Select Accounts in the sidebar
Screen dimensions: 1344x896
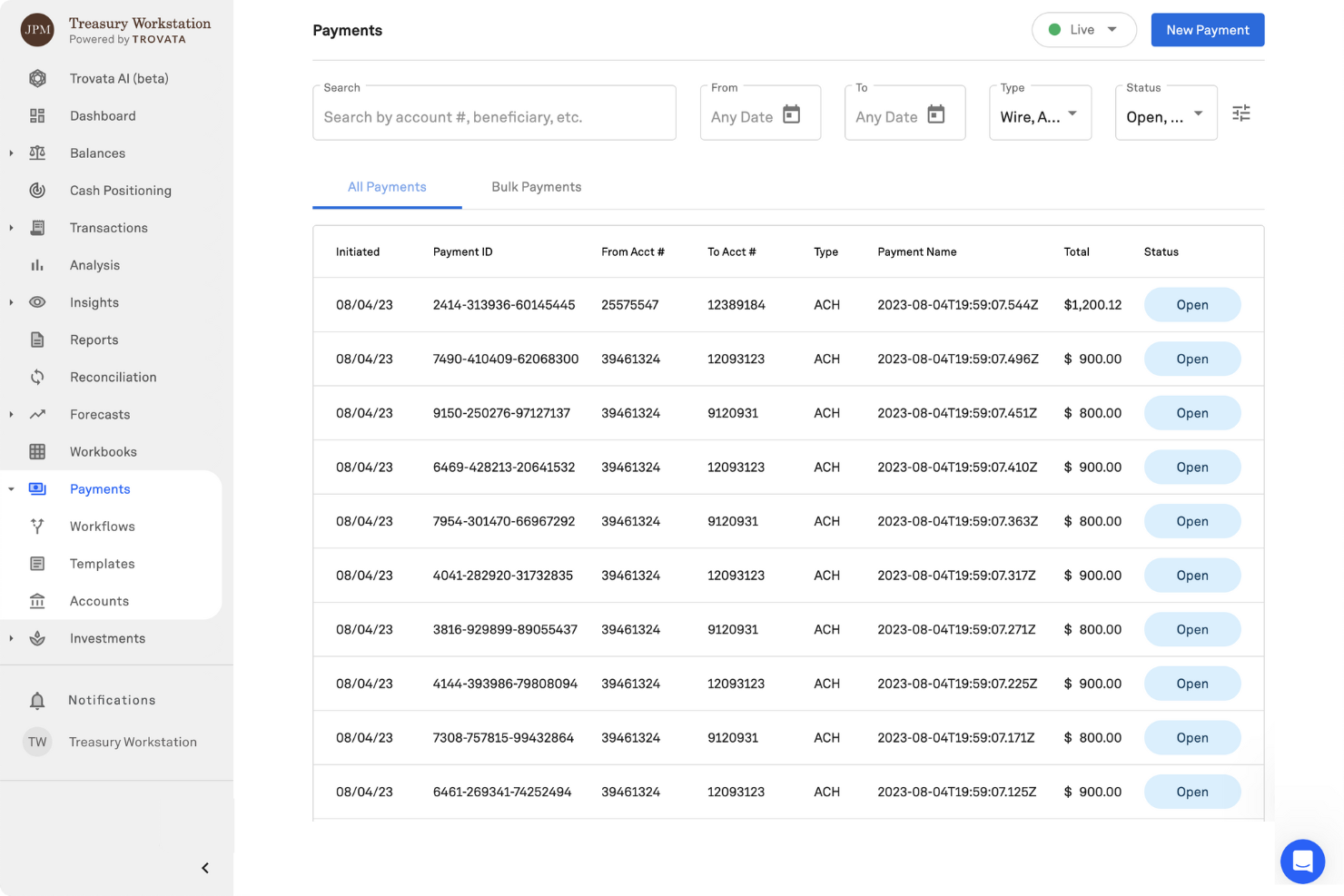pos(99,600)
